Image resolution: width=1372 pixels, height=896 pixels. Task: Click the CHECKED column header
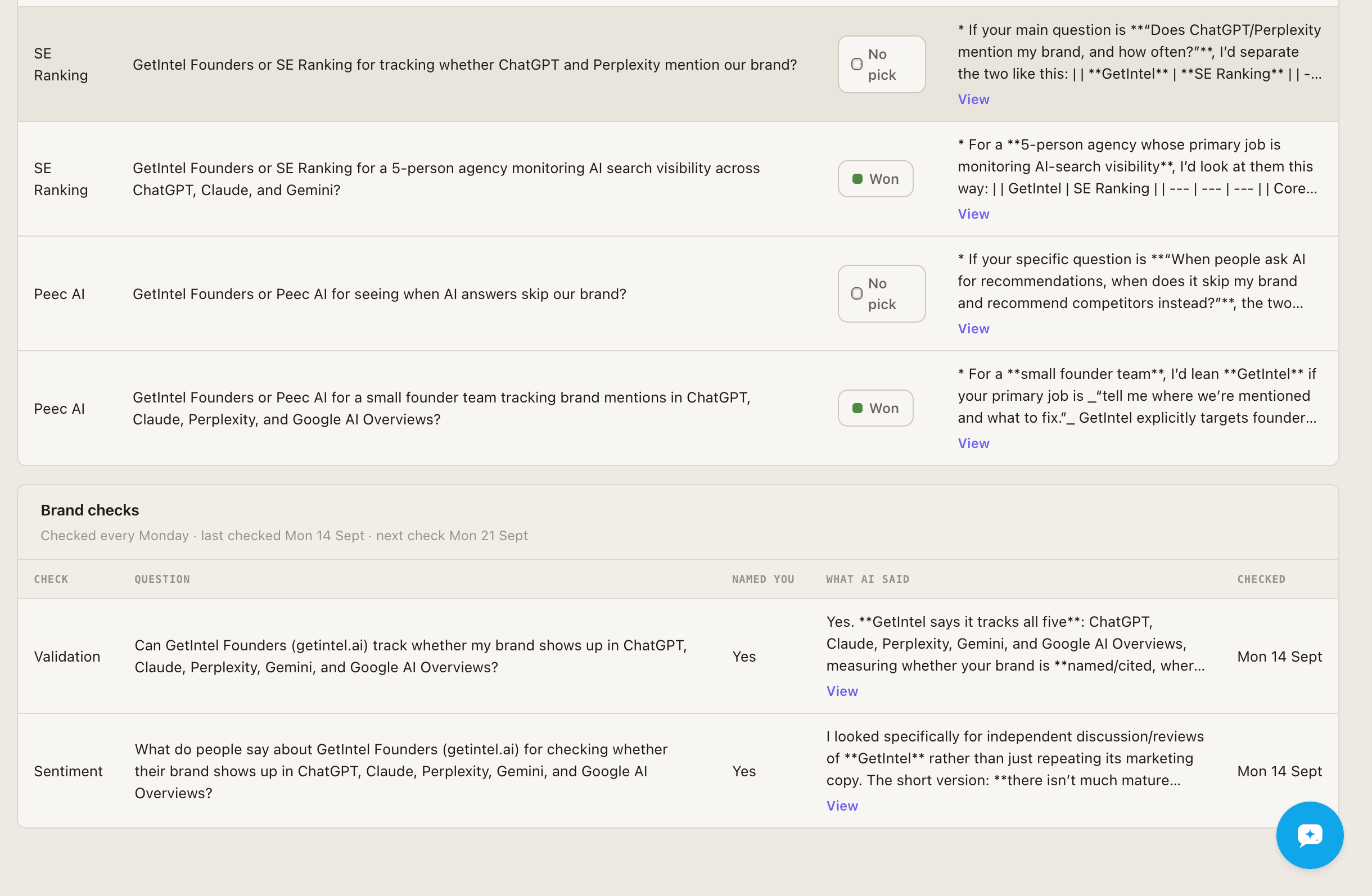coord(1261,579)
